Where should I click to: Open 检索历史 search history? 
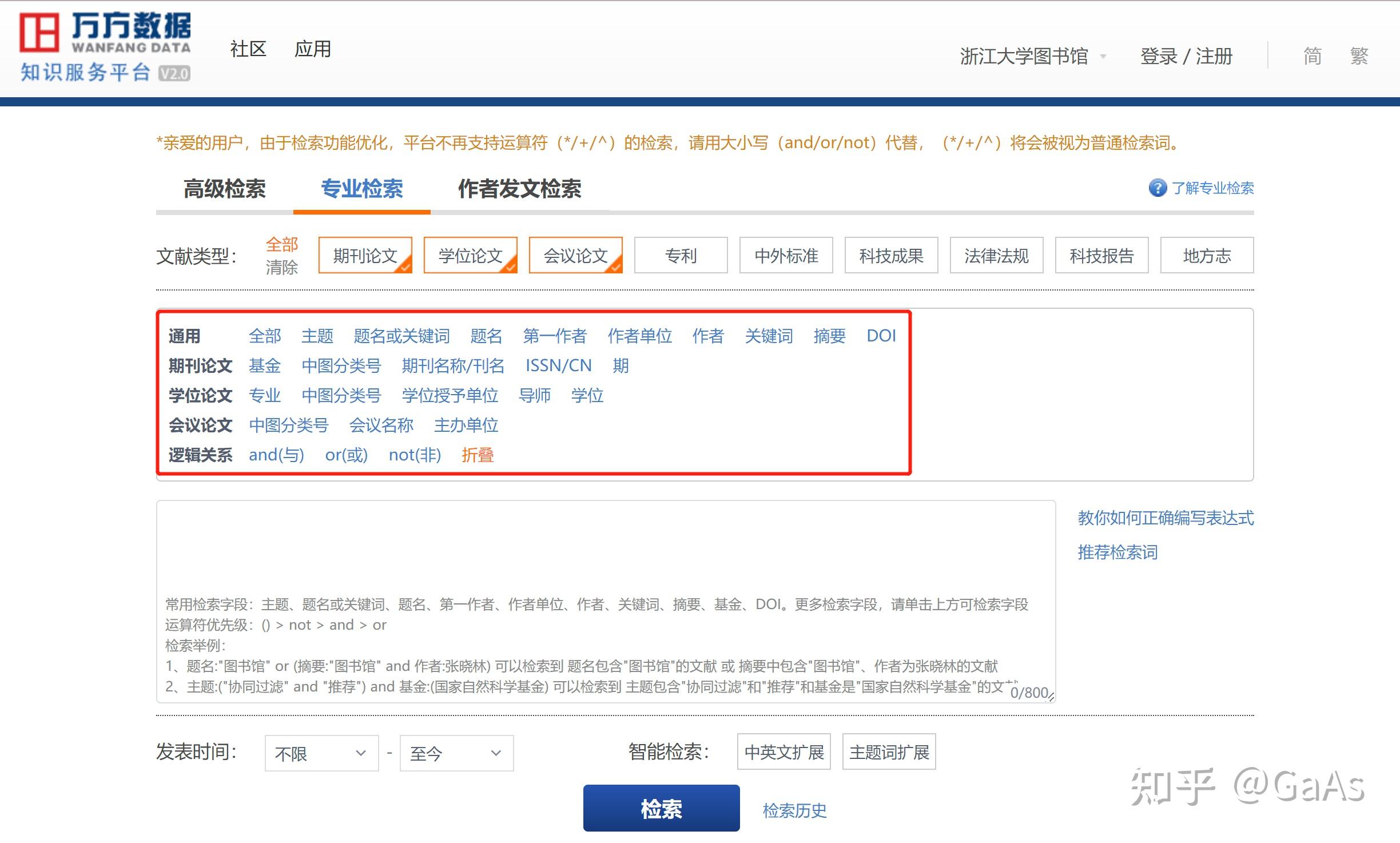click(794, 809)
